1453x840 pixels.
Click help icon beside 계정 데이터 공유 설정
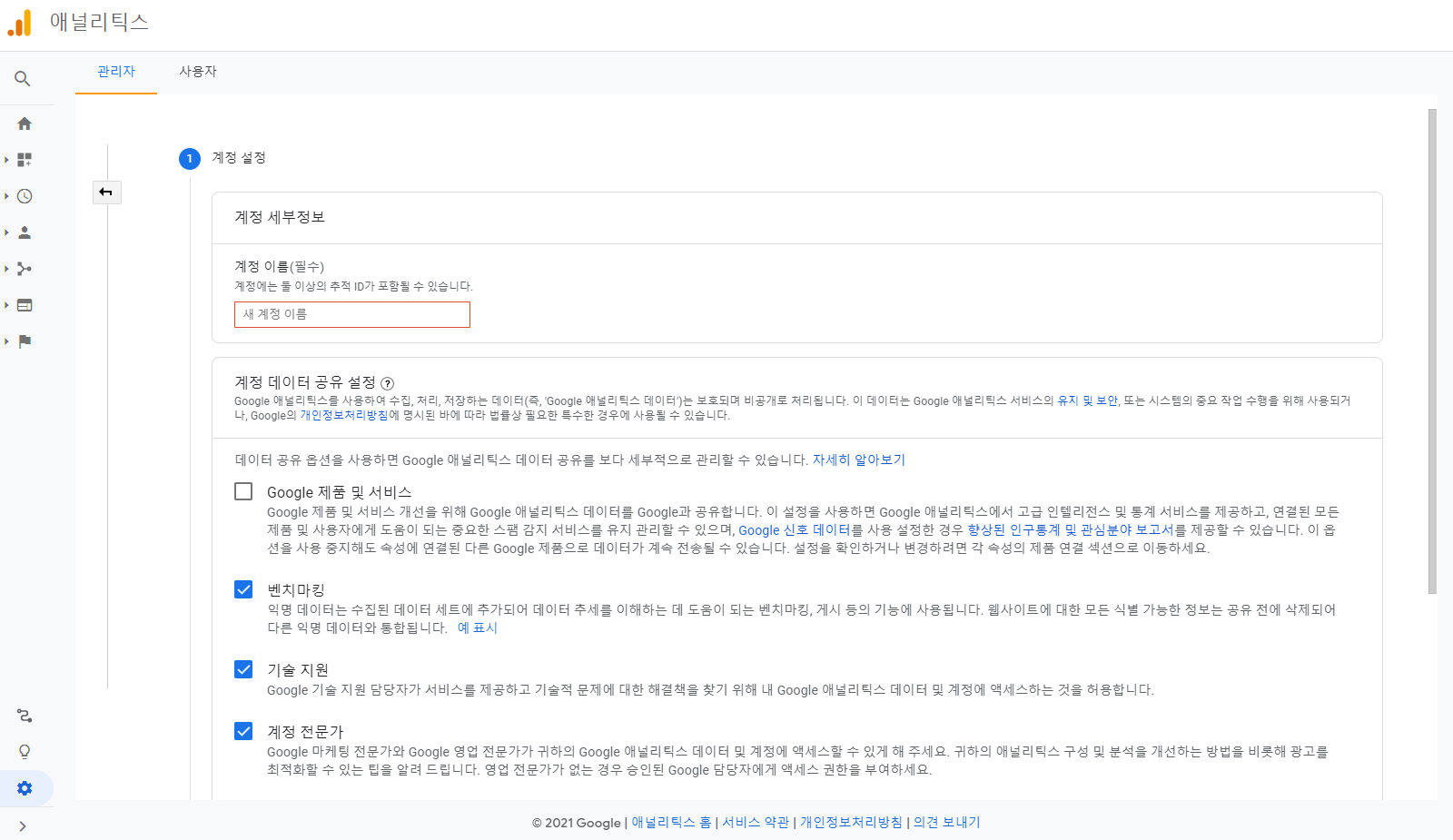pyautogui.click(x=388, y=383)
